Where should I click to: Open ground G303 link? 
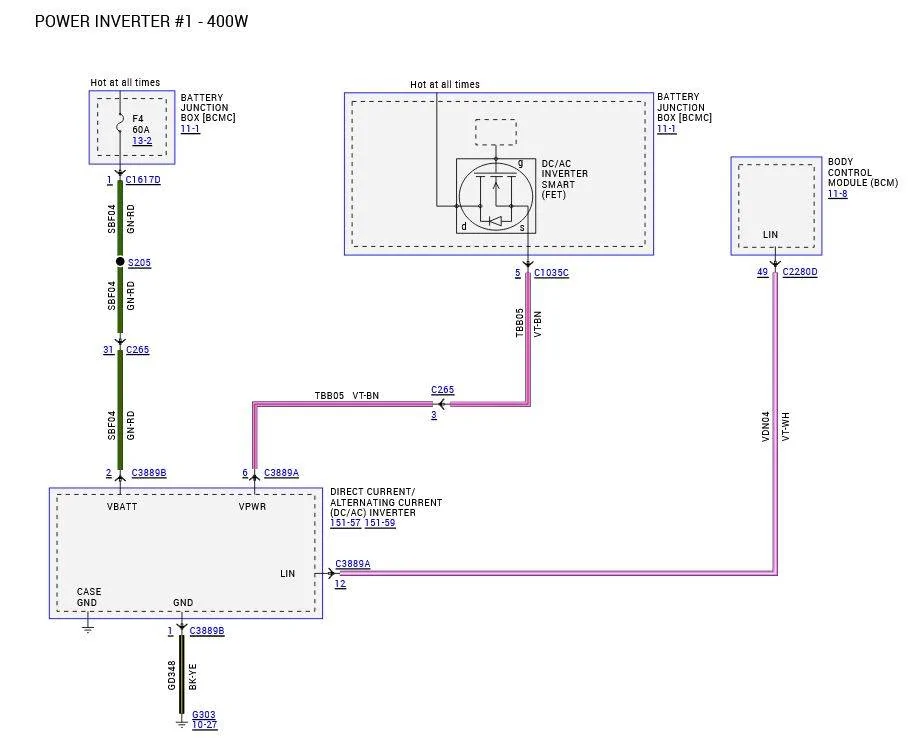coord(204,715)
